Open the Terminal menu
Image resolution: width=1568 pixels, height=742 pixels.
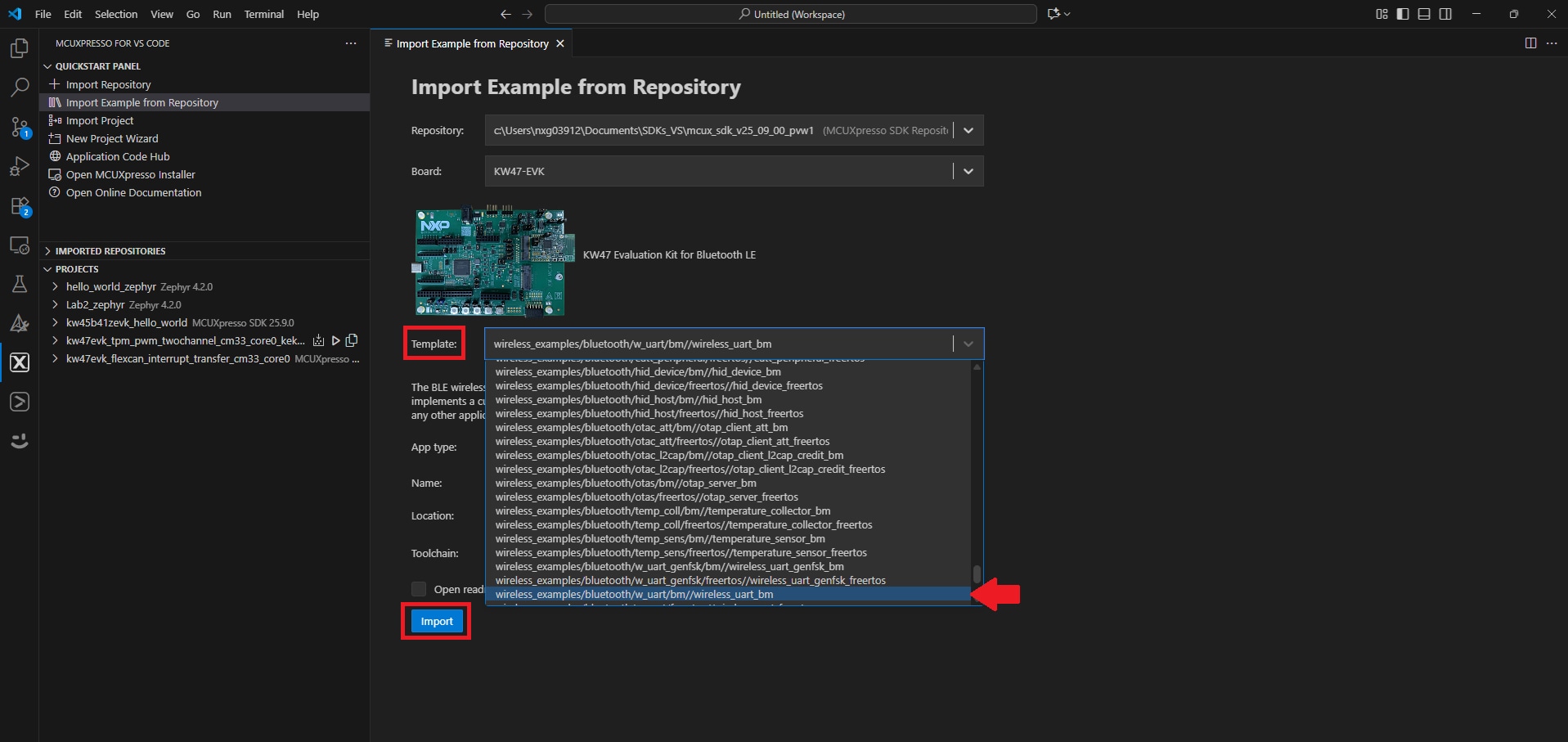point(263,14)
